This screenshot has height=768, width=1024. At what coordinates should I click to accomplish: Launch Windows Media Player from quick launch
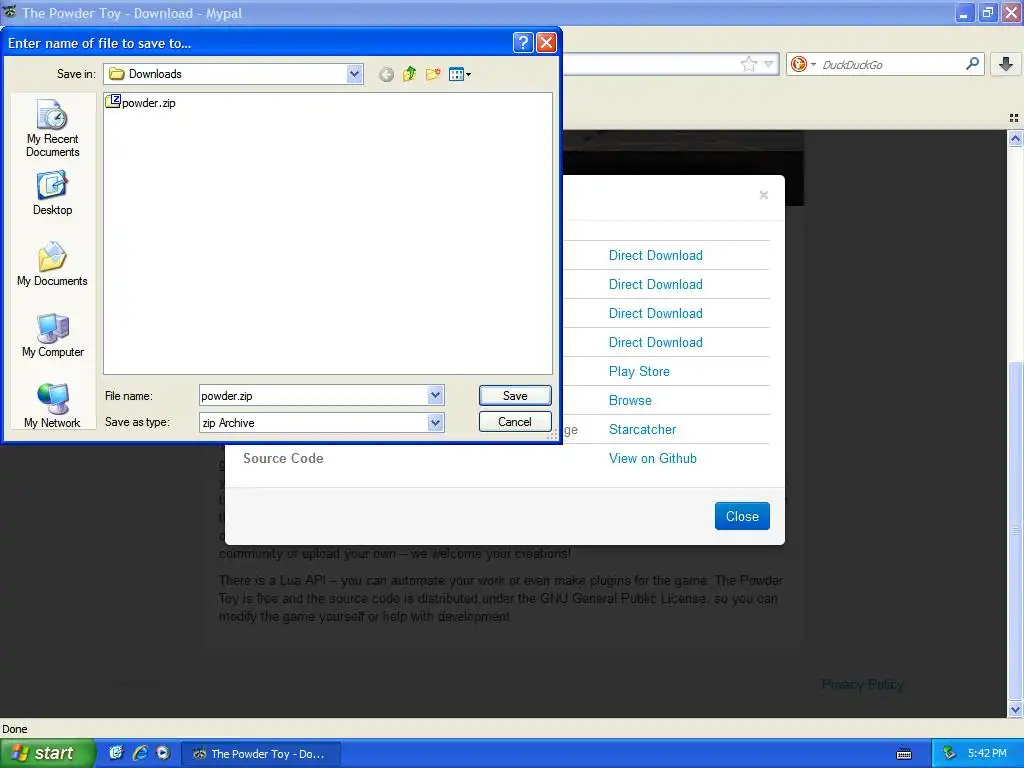[163, 753]
